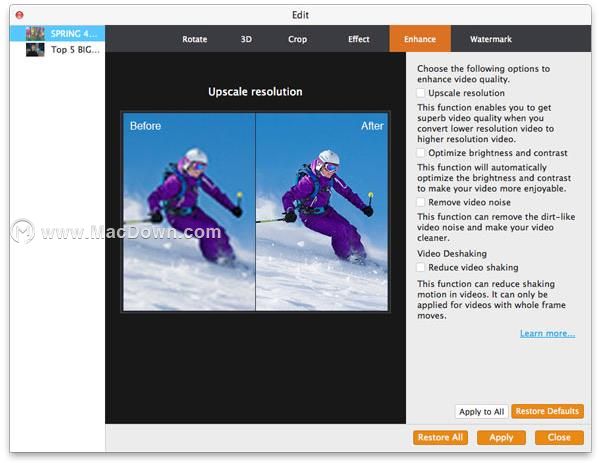This screenshot has width=599, height=463.
Task: Switch to the 3D tab
Action: 246,39
